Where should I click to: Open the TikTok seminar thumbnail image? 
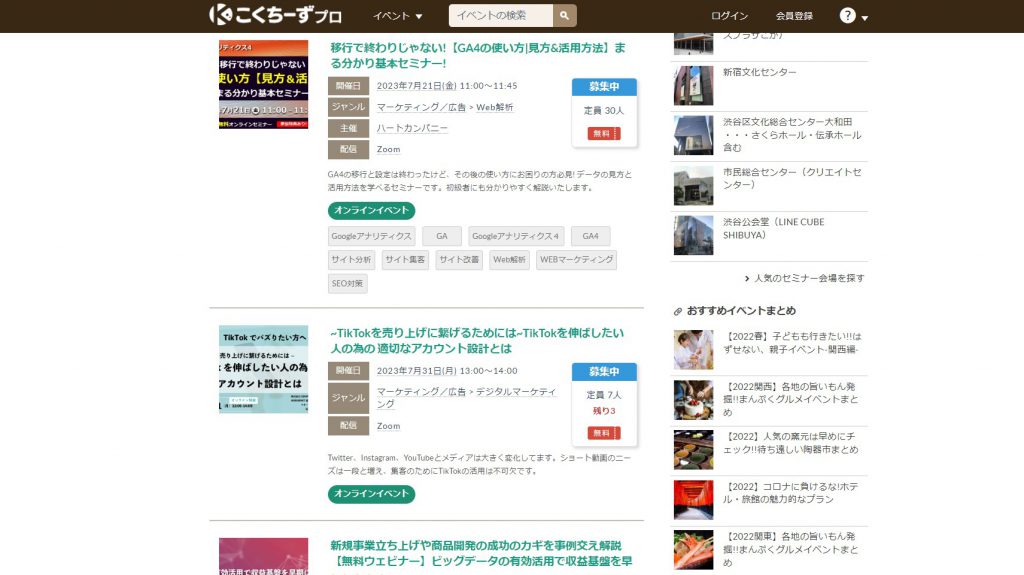point(263,369)
